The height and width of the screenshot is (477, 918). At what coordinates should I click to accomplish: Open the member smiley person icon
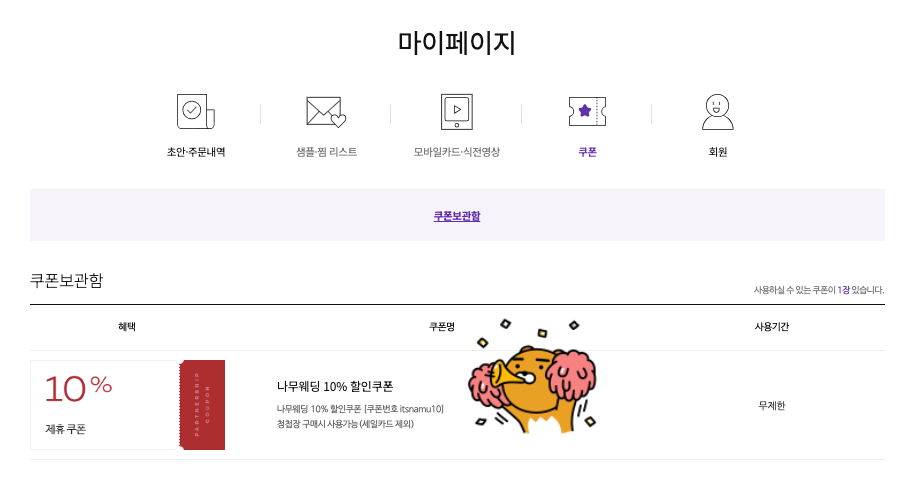(x=717, y=112)
